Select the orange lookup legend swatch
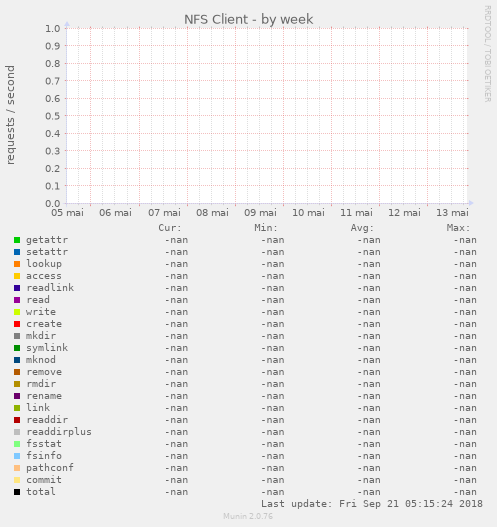 (17, 264)
